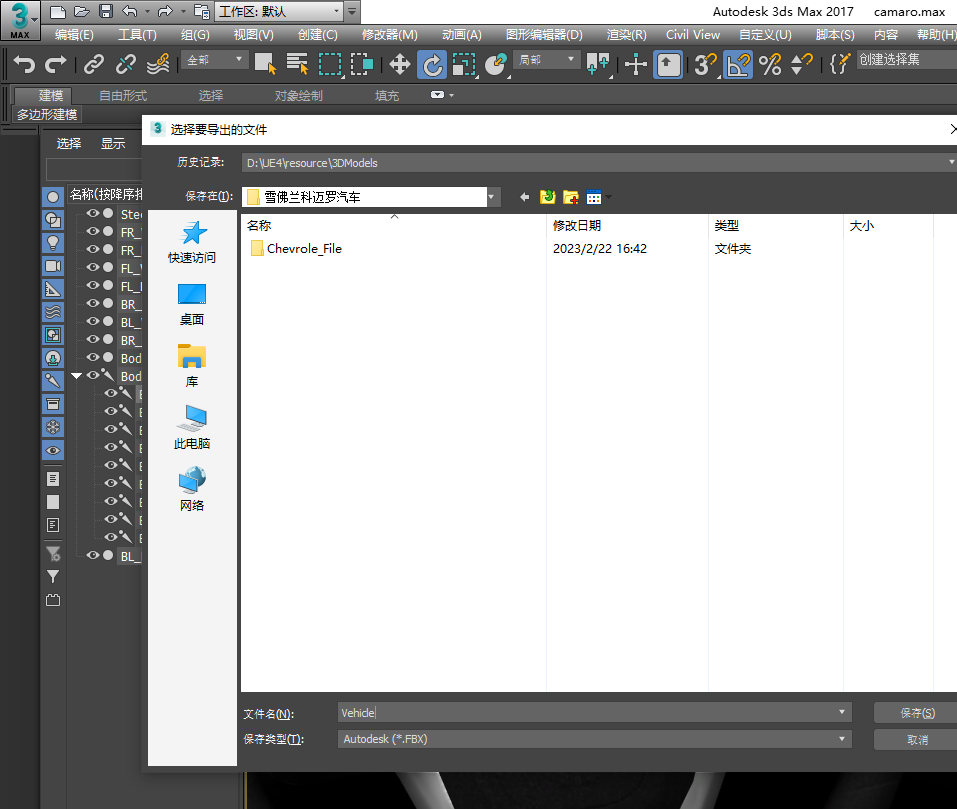Switch to the 自由形式 ribbon tab

[123, 96]
